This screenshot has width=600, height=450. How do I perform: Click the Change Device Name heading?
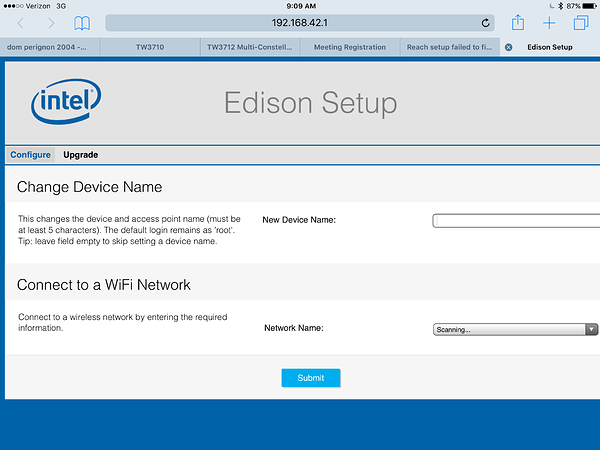tap(90, 187)
